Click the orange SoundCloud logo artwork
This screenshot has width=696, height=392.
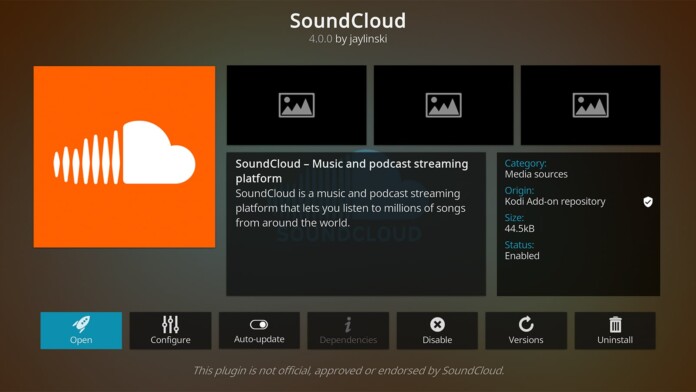click(x=124, y=157)
